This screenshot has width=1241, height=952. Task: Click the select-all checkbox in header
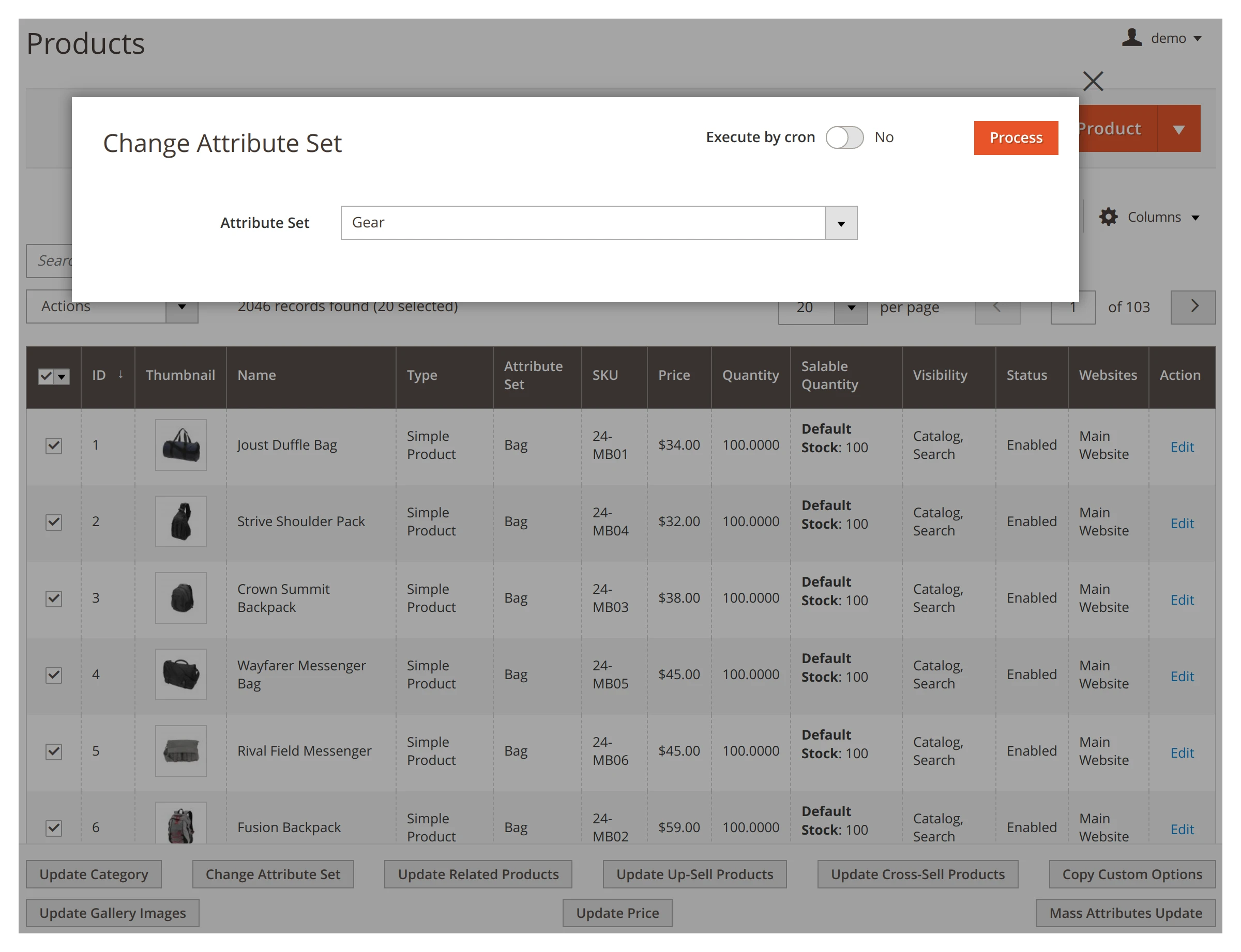[x=47, y=376]
